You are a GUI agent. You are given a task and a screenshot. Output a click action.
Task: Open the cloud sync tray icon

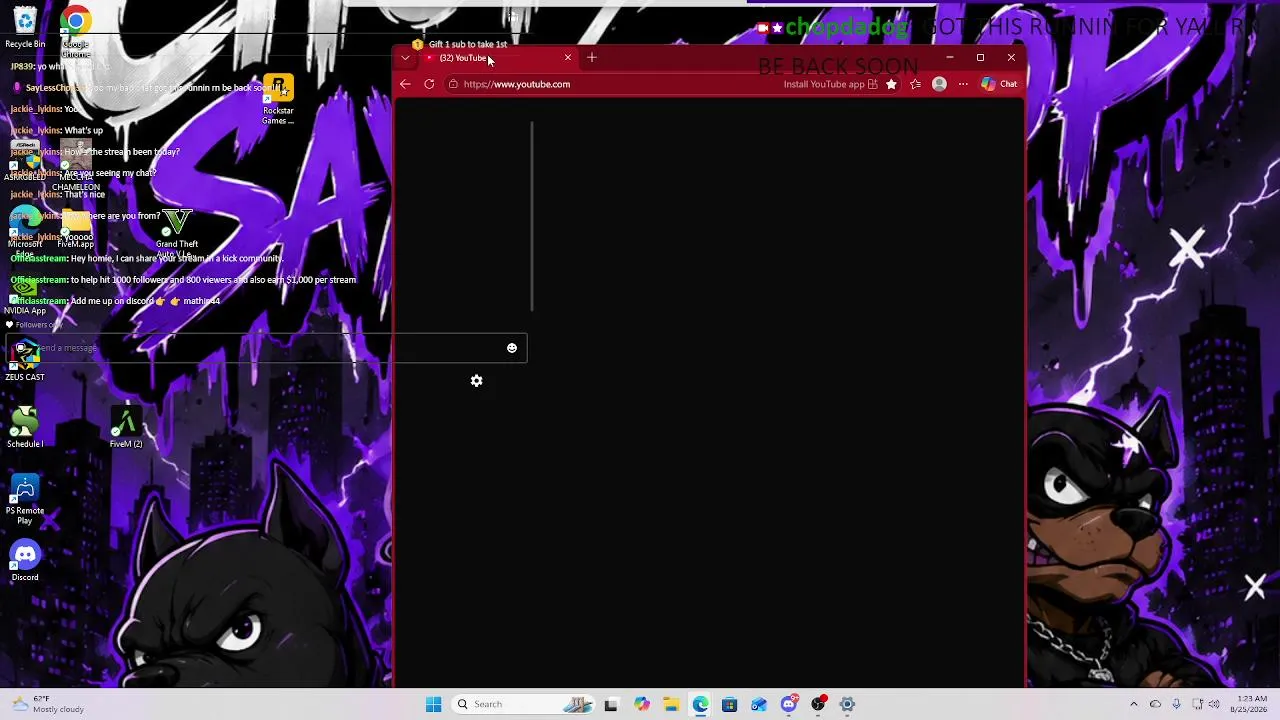(x=1155, y=704)
